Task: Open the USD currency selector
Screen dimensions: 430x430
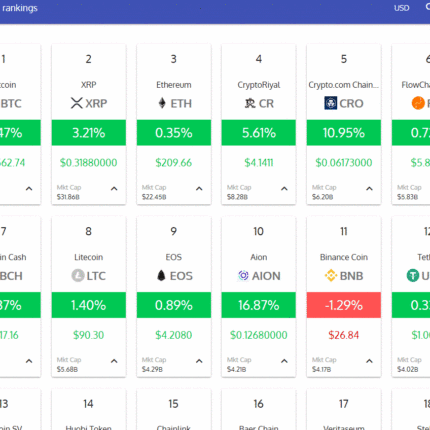Action: (401, 8)
